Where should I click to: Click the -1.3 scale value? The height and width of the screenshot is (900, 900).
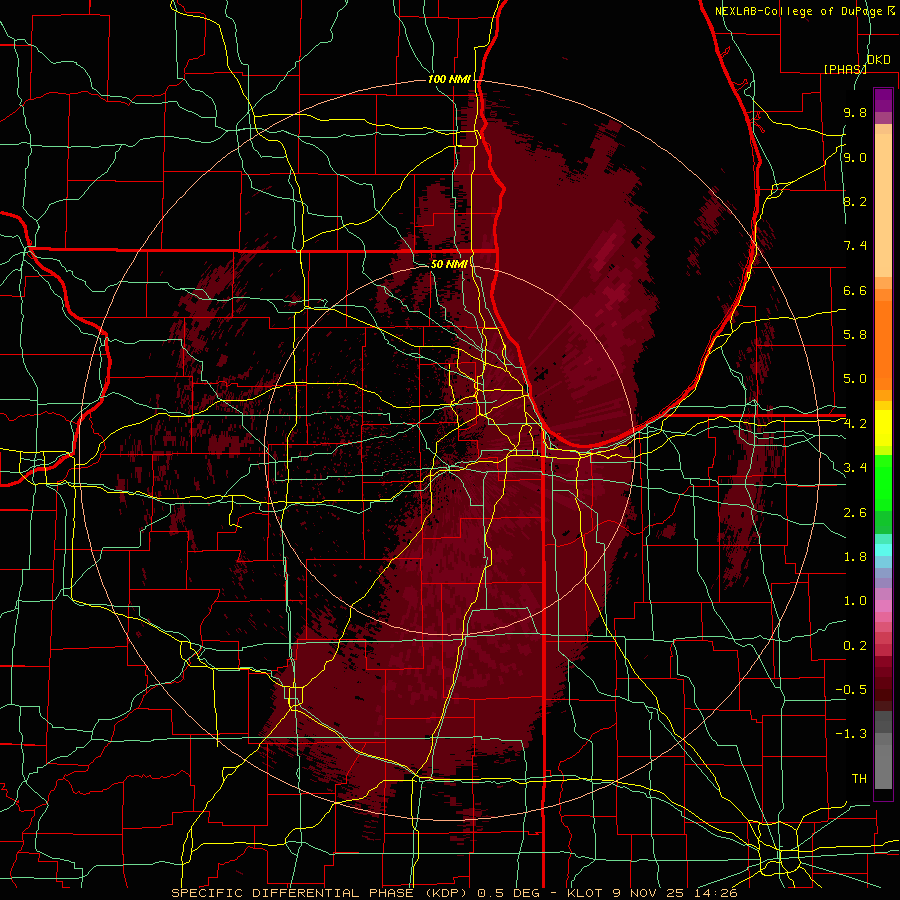click(851, 734)
